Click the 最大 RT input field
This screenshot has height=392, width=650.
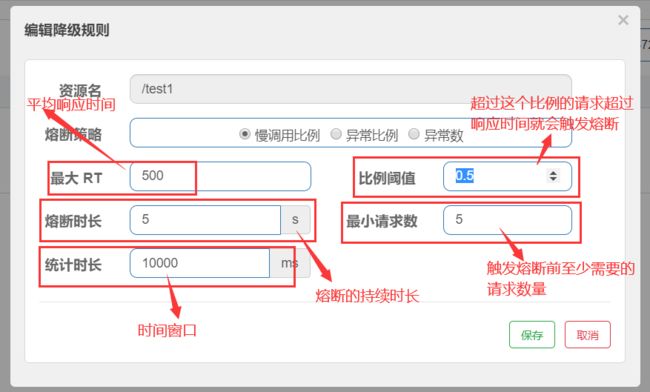coord(220,176)
